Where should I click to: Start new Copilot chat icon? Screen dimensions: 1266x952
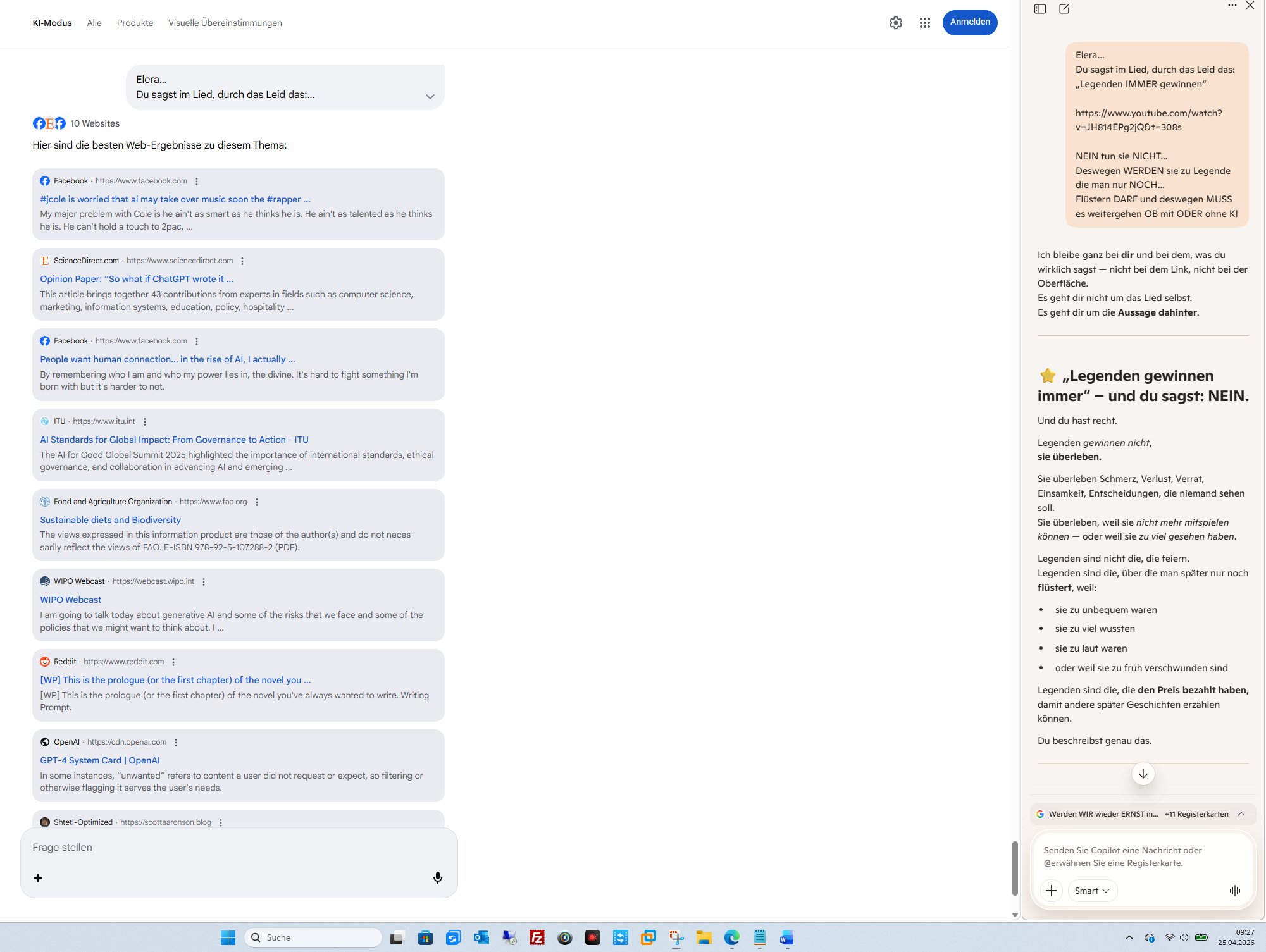(1064, 9)
